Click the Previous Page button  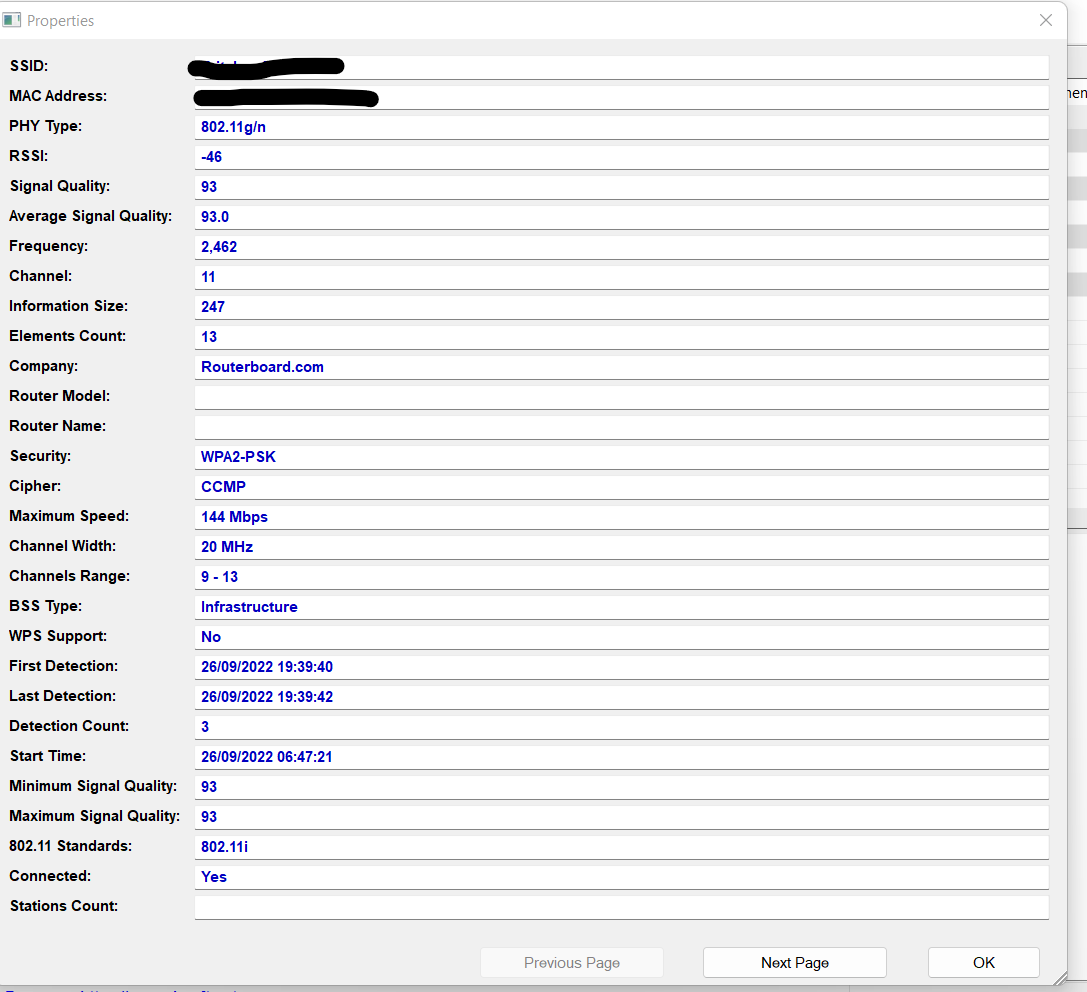point(571,962)
